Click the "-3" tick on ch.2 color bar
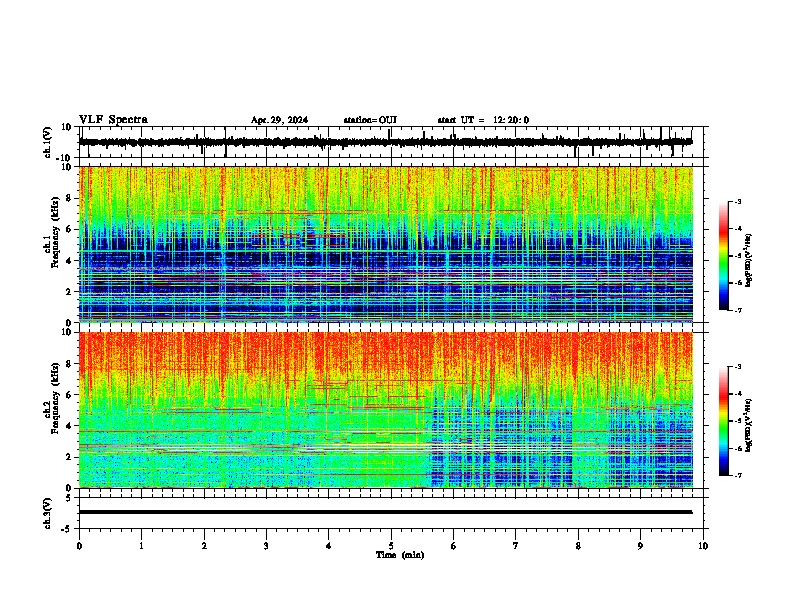Screen dimensions: 792x612 737,367
